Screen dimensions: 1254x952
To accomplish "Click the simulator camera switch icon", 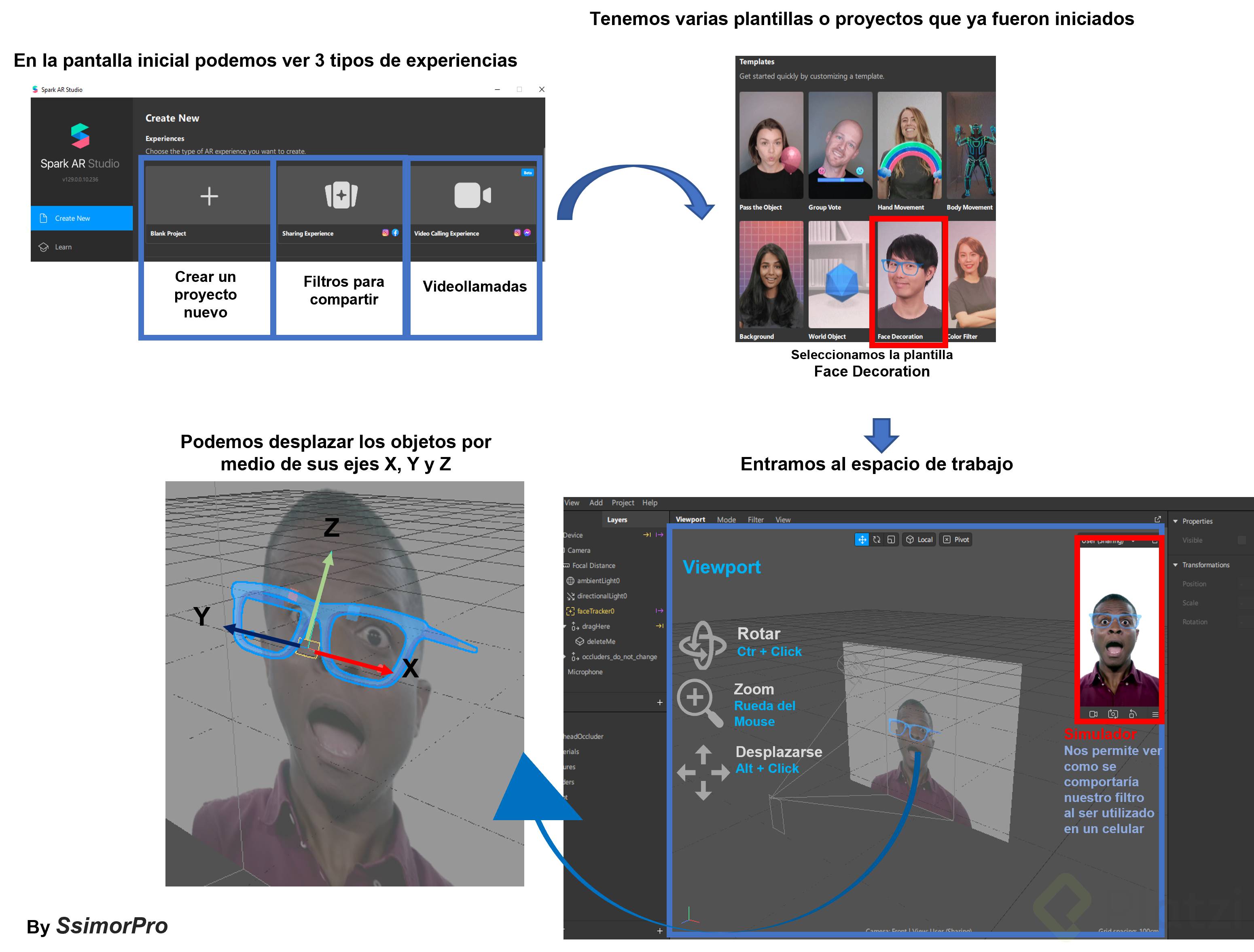I will [x=1113, y=714].
